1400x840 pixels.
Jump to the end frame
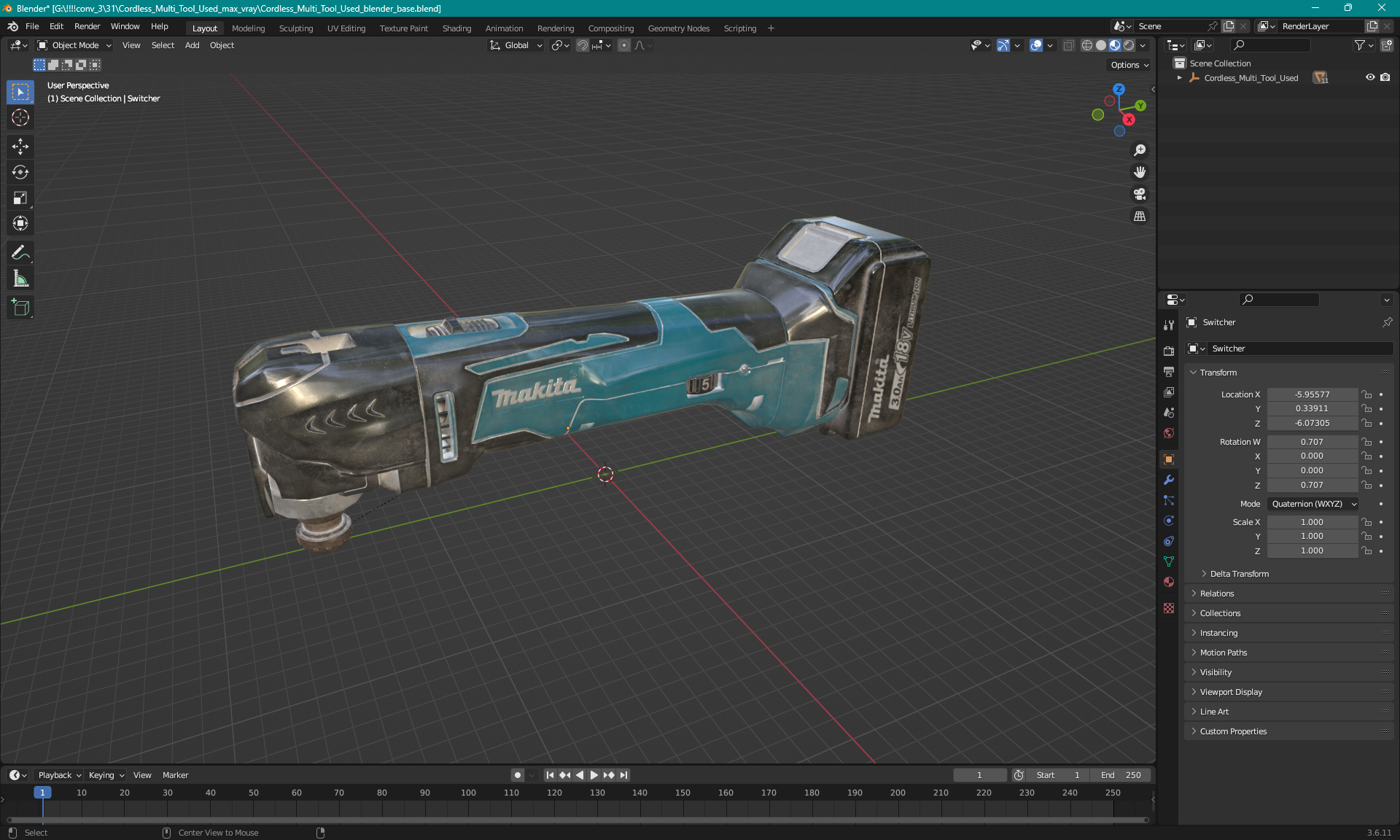623,775
